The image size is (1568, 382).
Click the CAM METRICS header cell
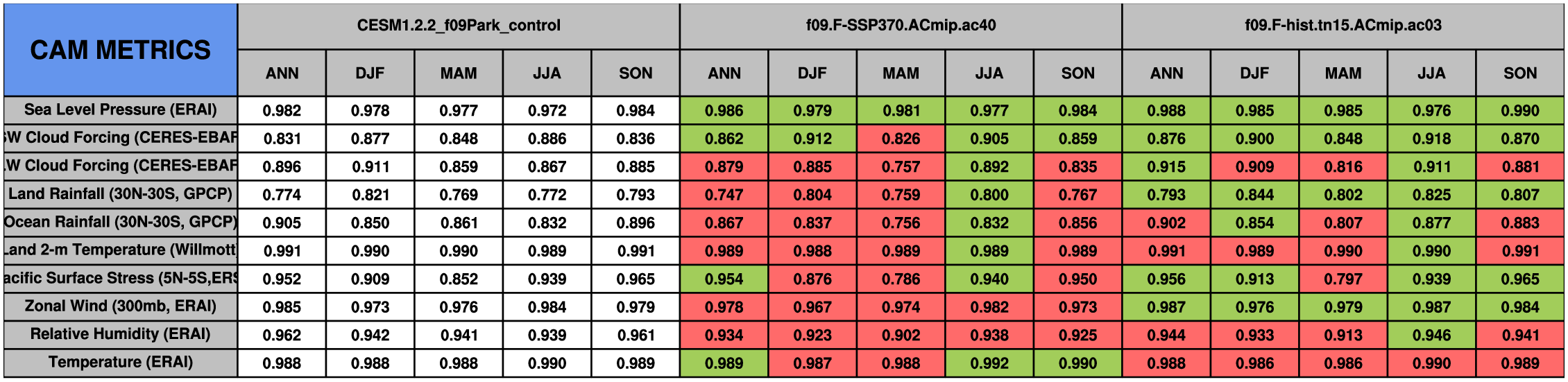coord(120,50)
